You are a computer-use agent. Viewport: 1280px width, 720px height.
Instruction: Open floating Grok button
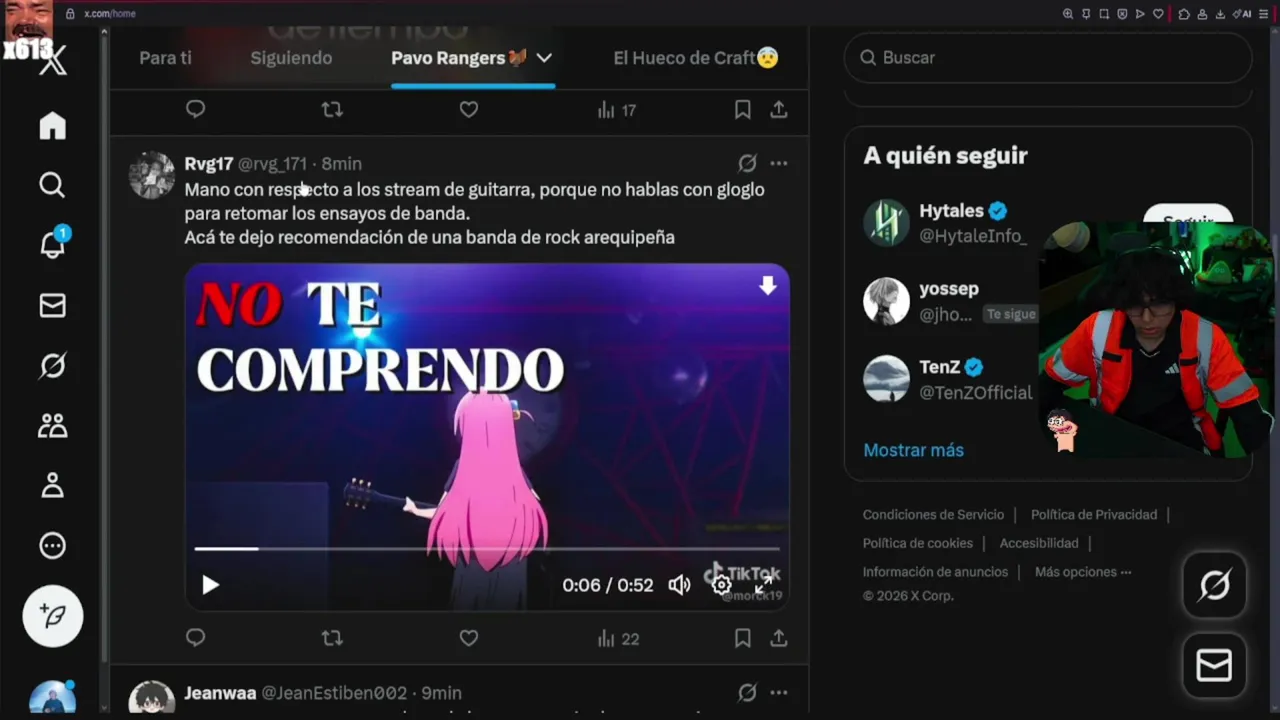(1214, 585)
